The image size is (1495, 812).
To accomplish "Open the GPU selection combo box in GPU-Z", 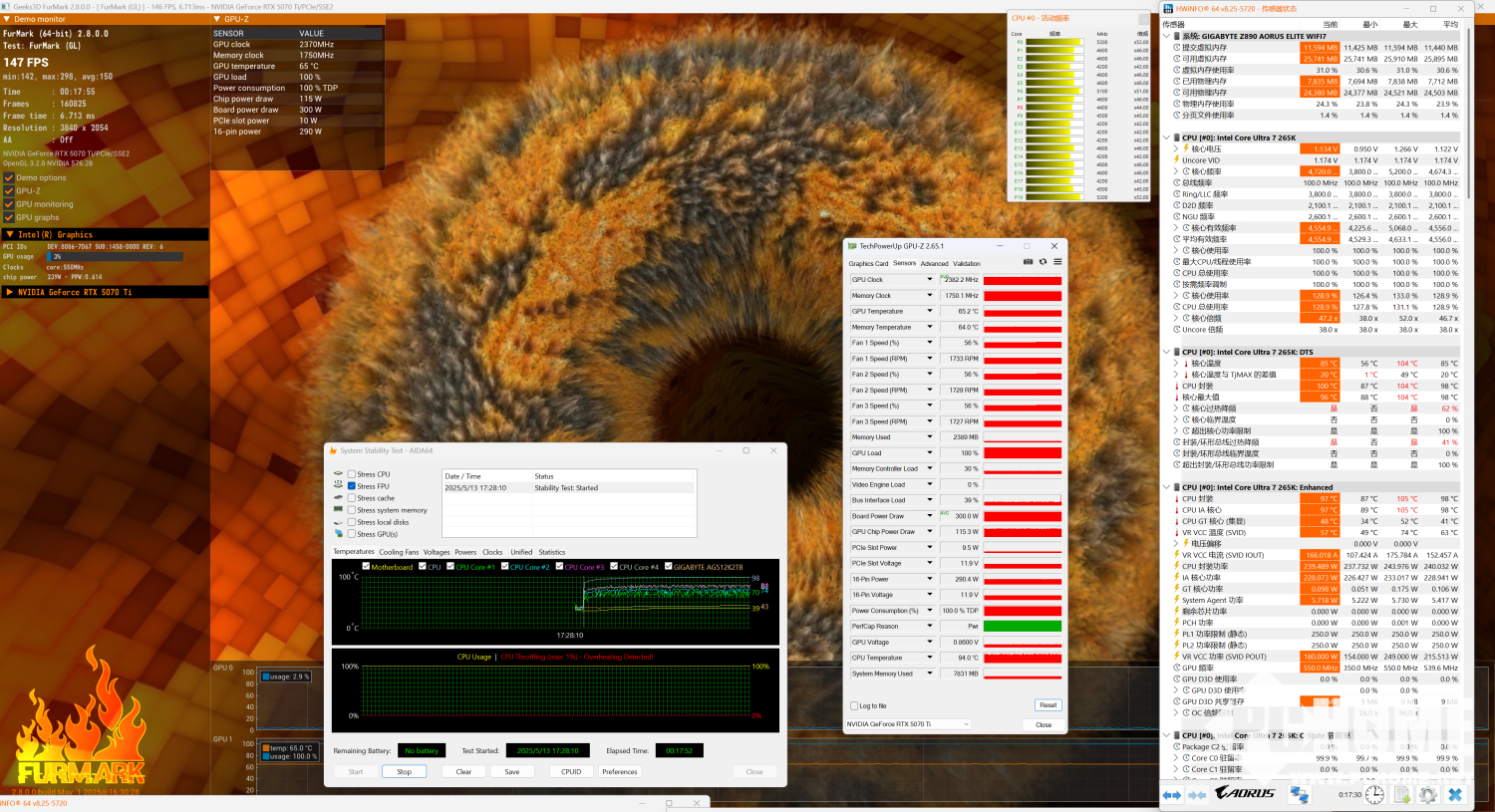I will click(x=908, y=724).
